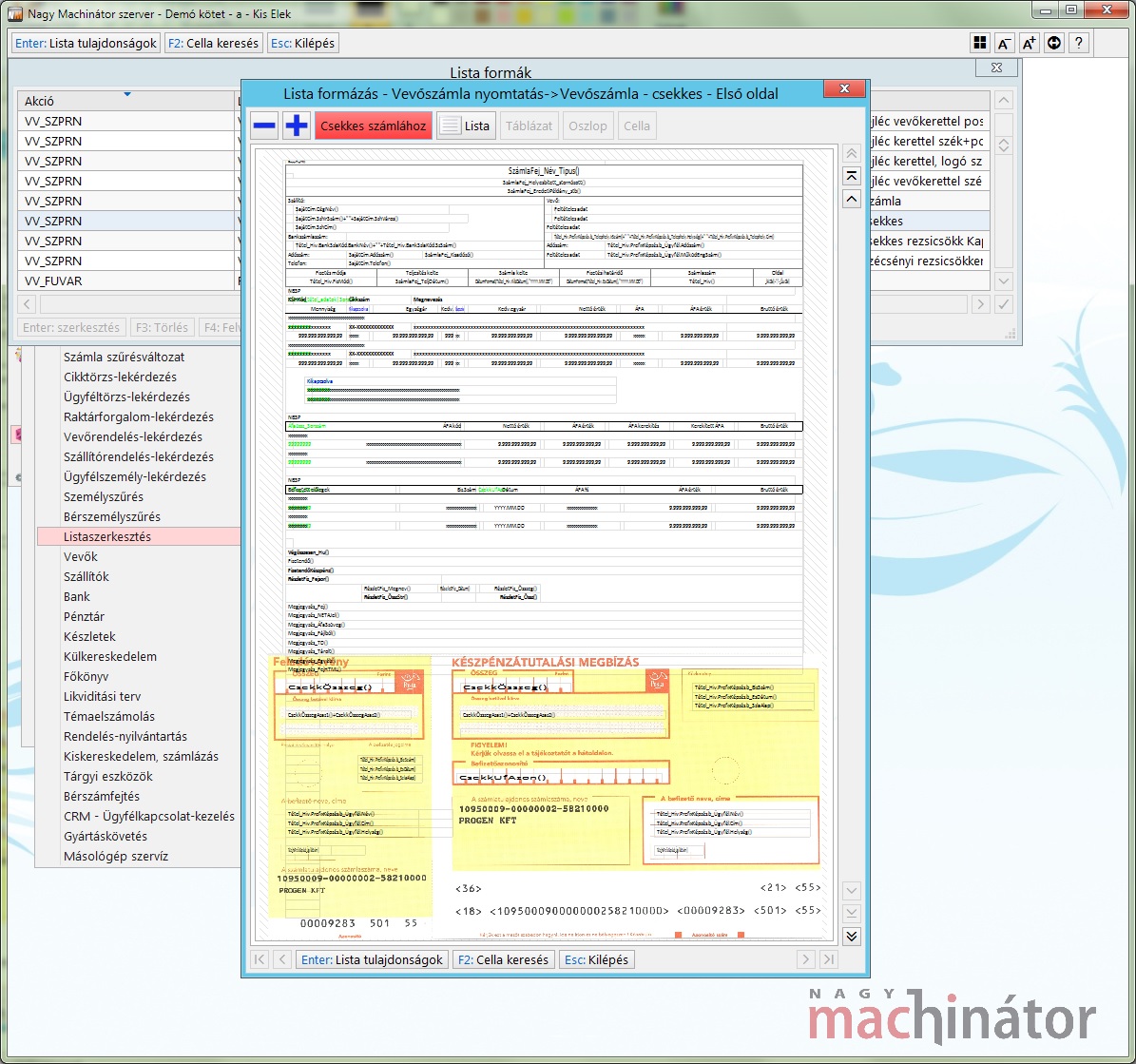Click top Enter: Lista tulajdonságok button
This screenshot has width=1136, height=1064.
86,43
